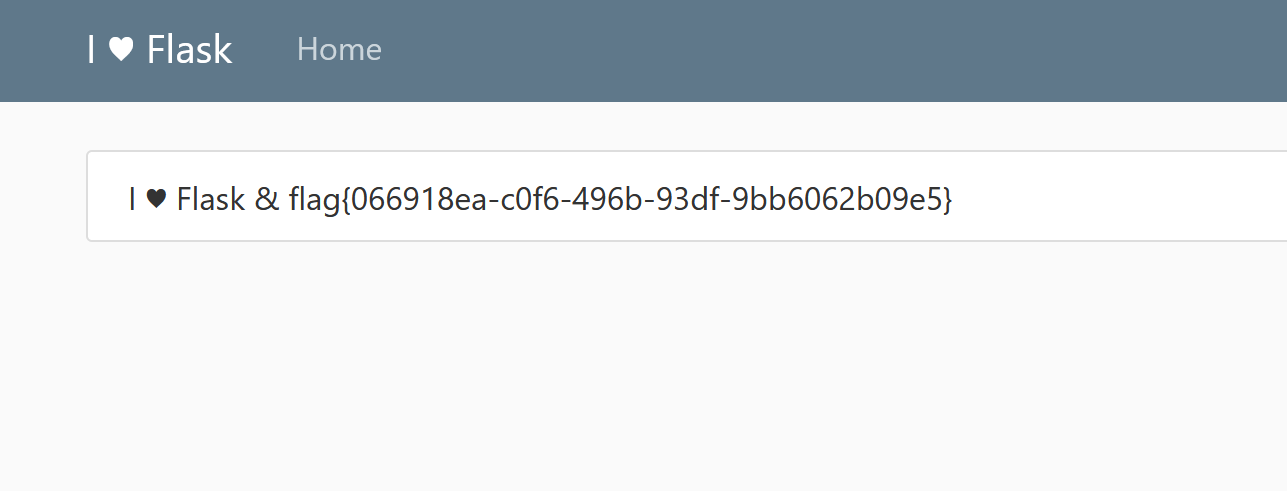Click the word "flag" in the message
1287x491 pixels.
tap(314, 199)
